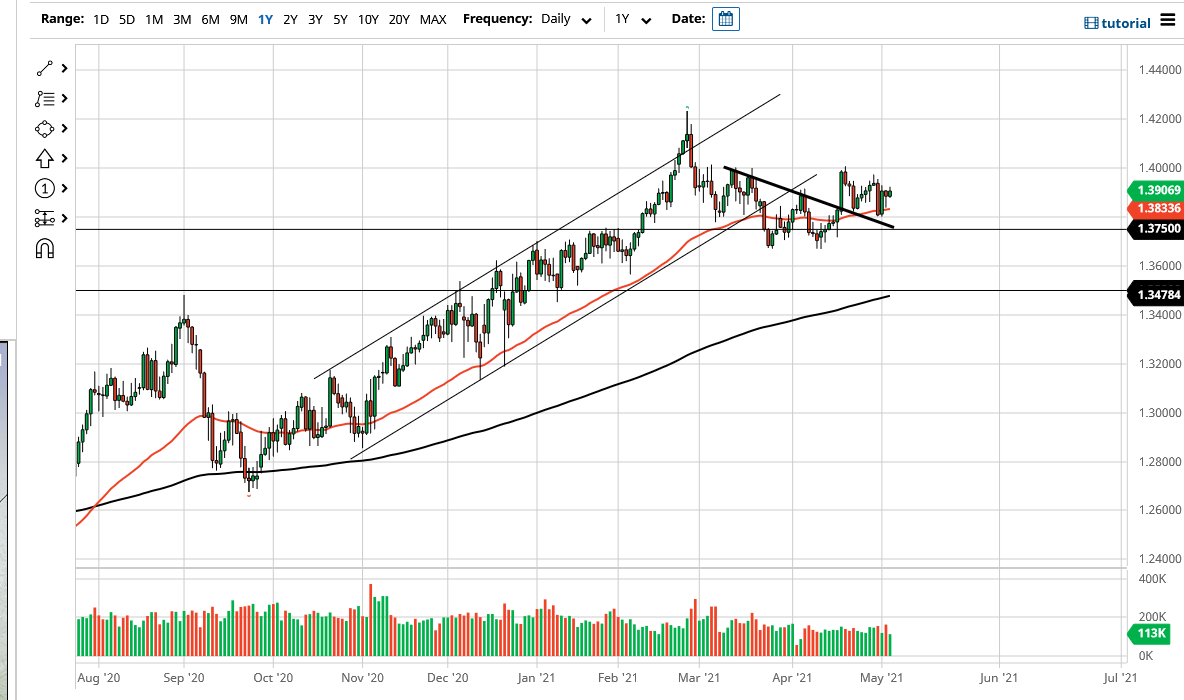Select the trend line drawing tool

coord(45,69)
